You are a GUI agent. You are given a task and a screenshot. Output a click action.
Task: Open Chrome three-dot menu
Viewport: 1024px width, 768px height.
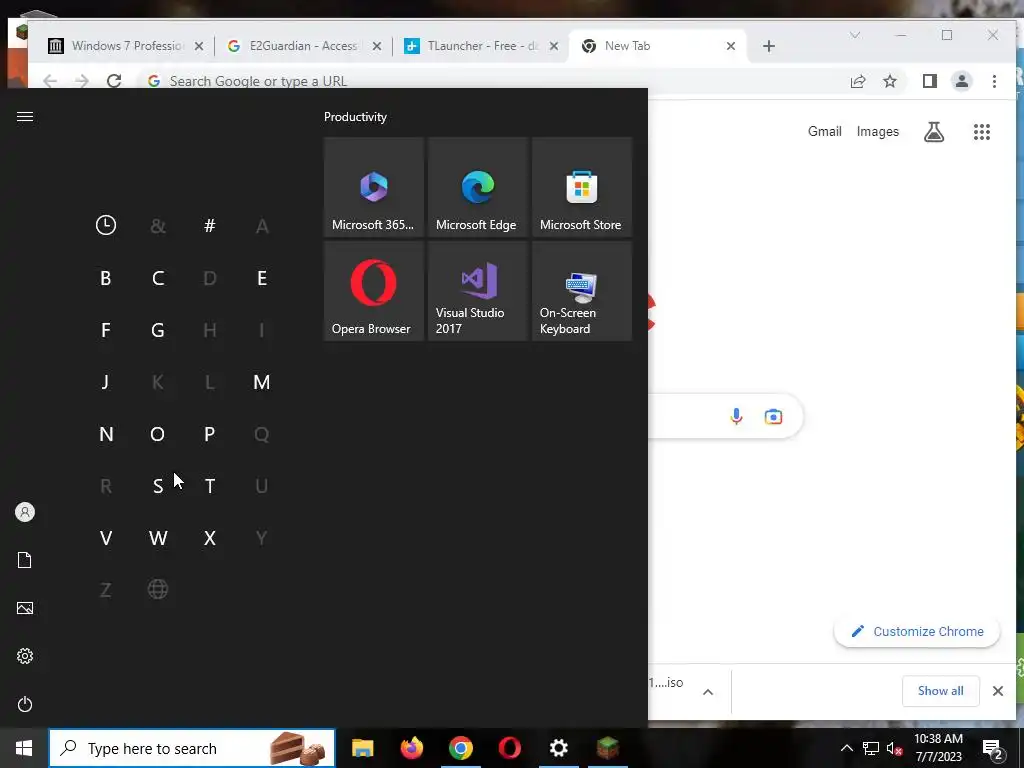click(994, 81)
